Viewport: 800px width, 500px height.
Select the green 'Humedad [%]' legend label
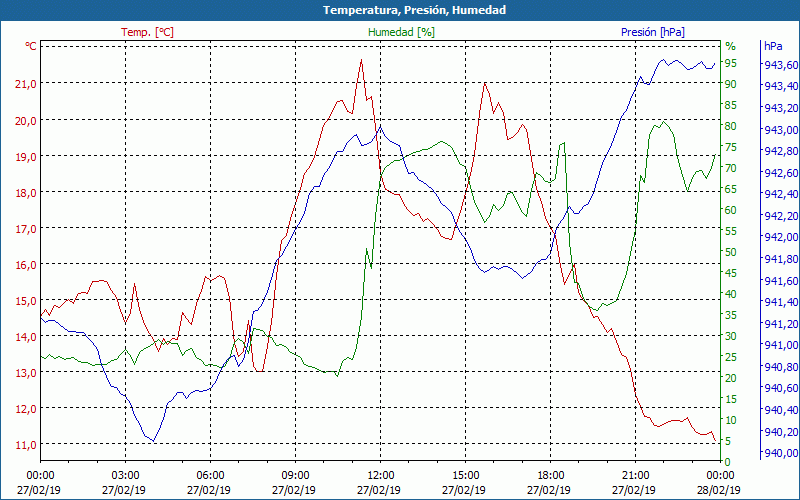(401, 32)
